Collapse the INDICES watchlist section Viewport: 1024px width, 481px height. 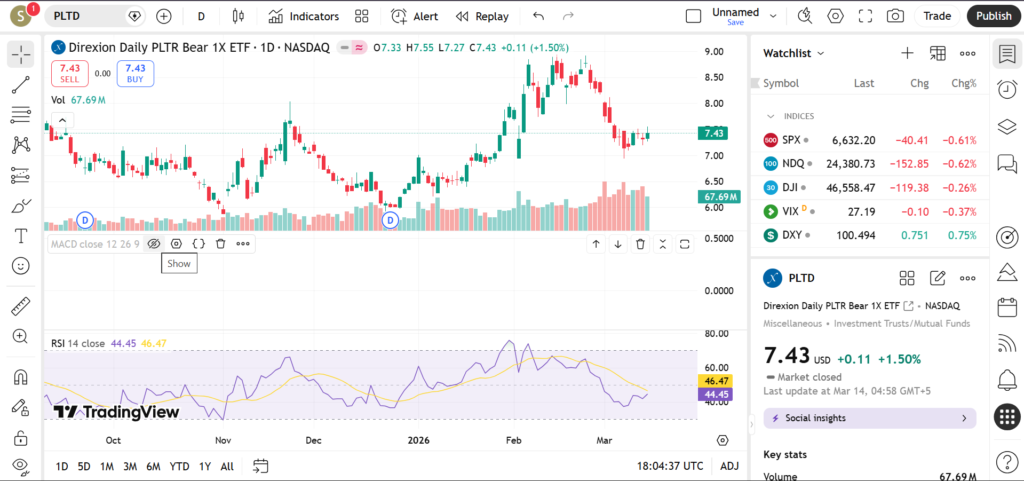(x=771, y=116)
